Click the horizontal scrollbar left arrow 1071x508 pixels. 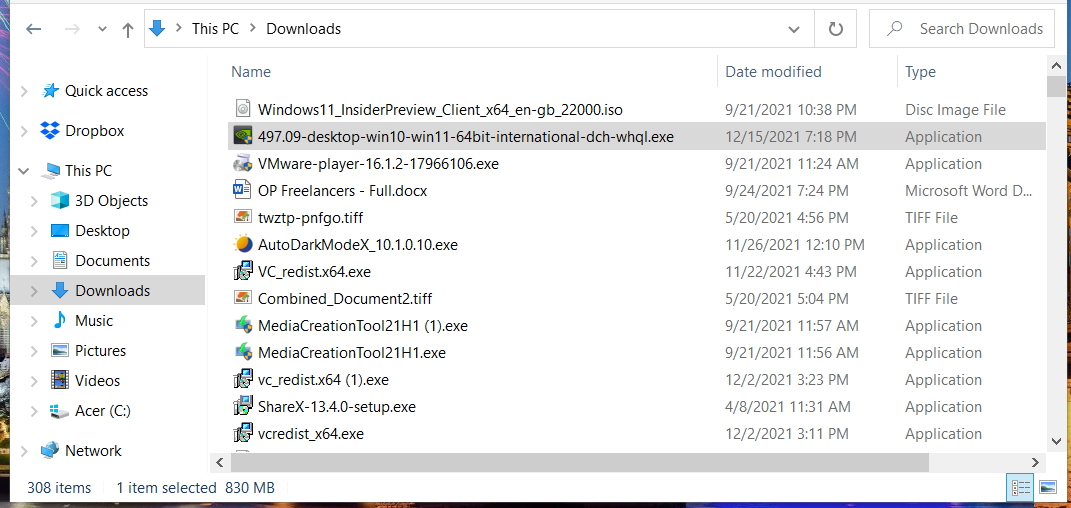pyautogui.click(x=220, y=462)
